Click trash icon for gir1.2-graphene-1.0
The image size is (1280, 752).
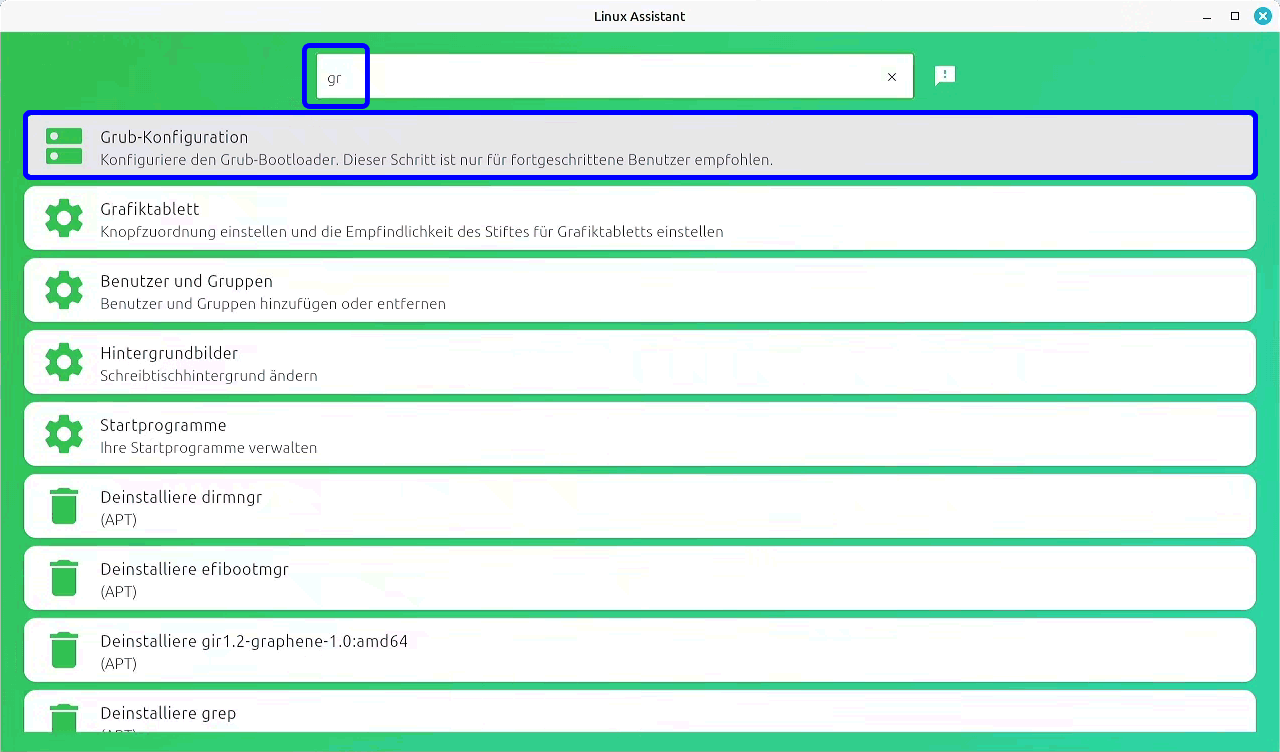64,650
